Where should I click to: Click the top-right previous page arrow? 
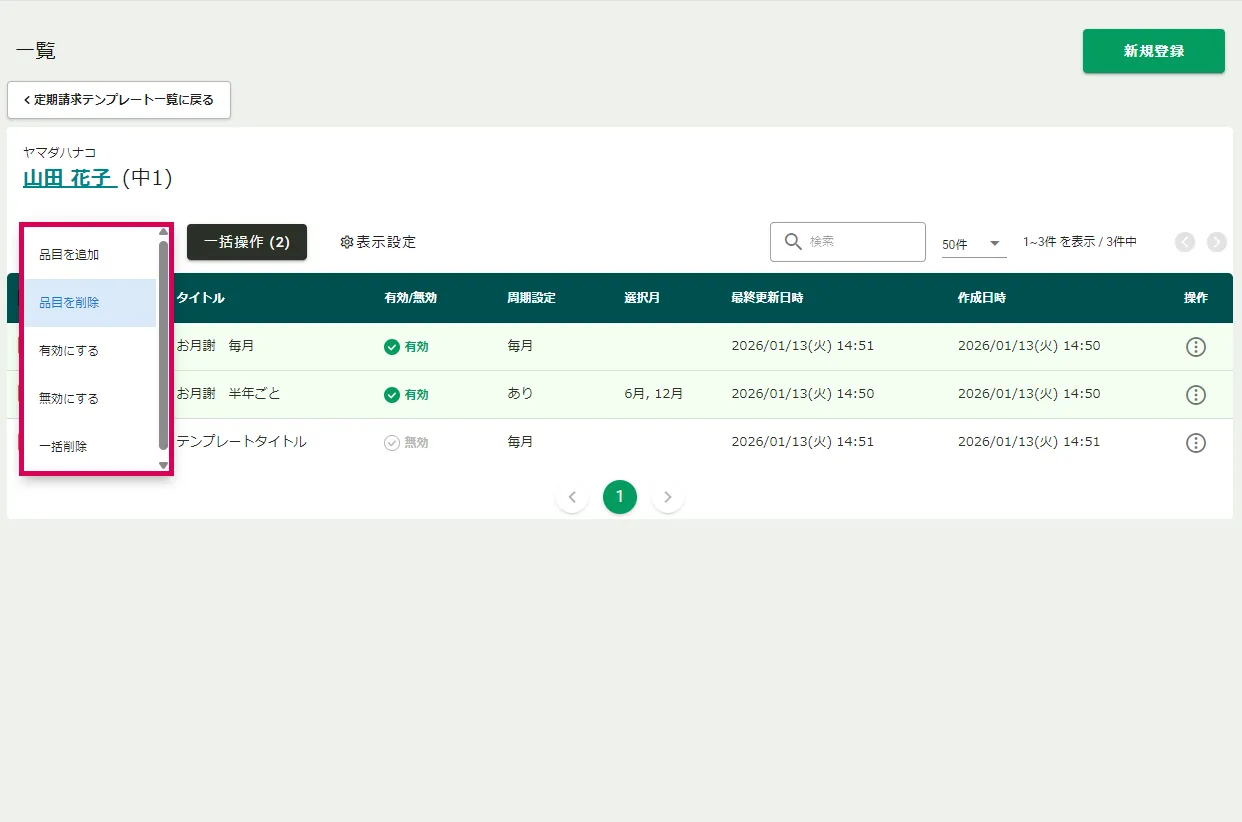pos(1185,242)
